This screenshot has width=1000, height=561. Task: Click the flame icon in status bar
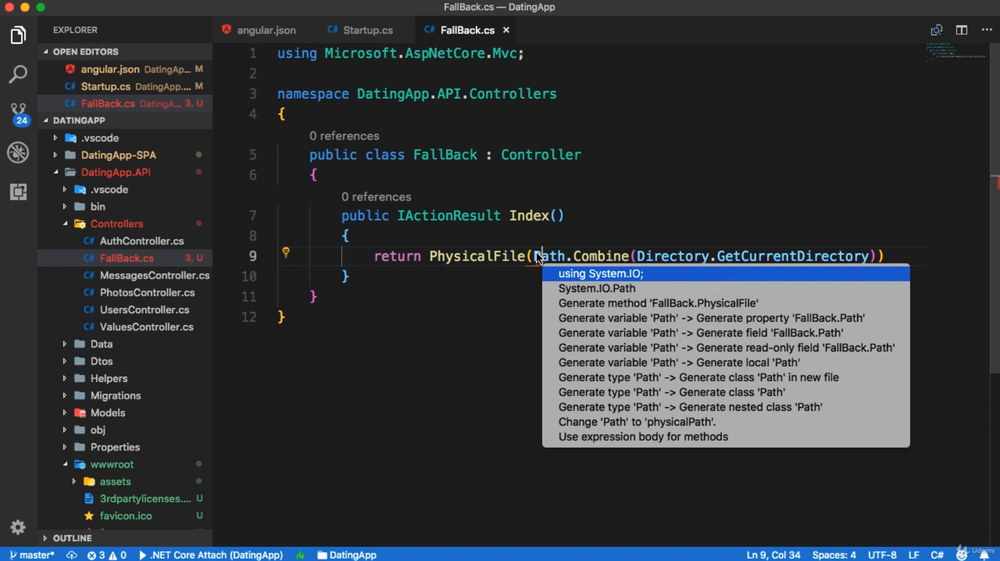pyautogui.click(x=300, y=555)
